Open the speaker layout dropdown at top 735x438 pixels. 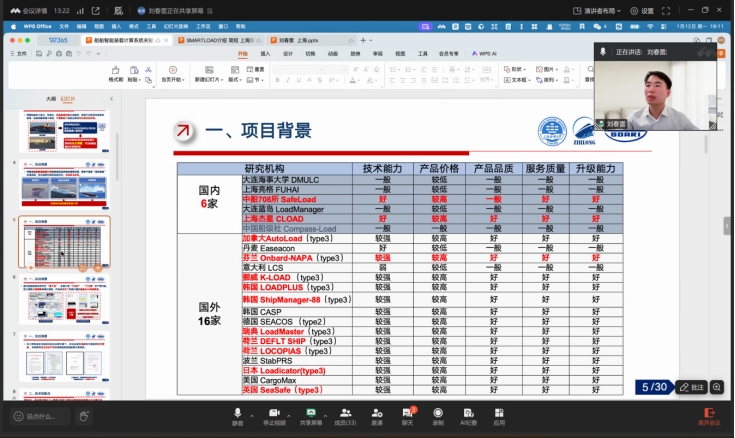(x=601, y=11)
